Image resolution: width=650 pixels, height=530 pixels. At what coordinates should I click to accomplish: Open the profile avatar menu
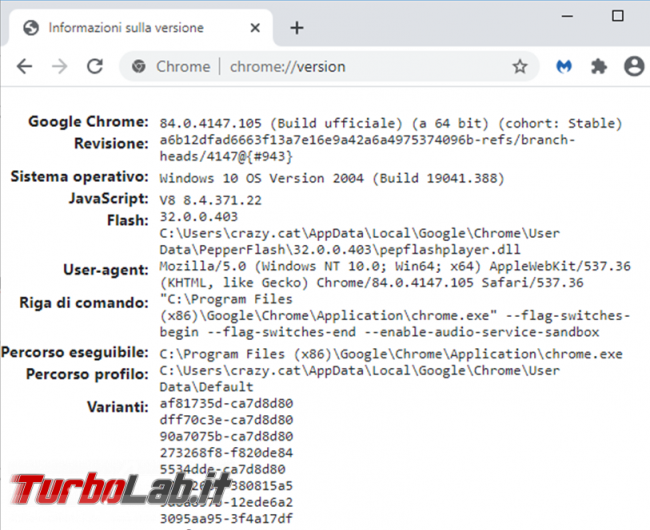tap(634, 66)
